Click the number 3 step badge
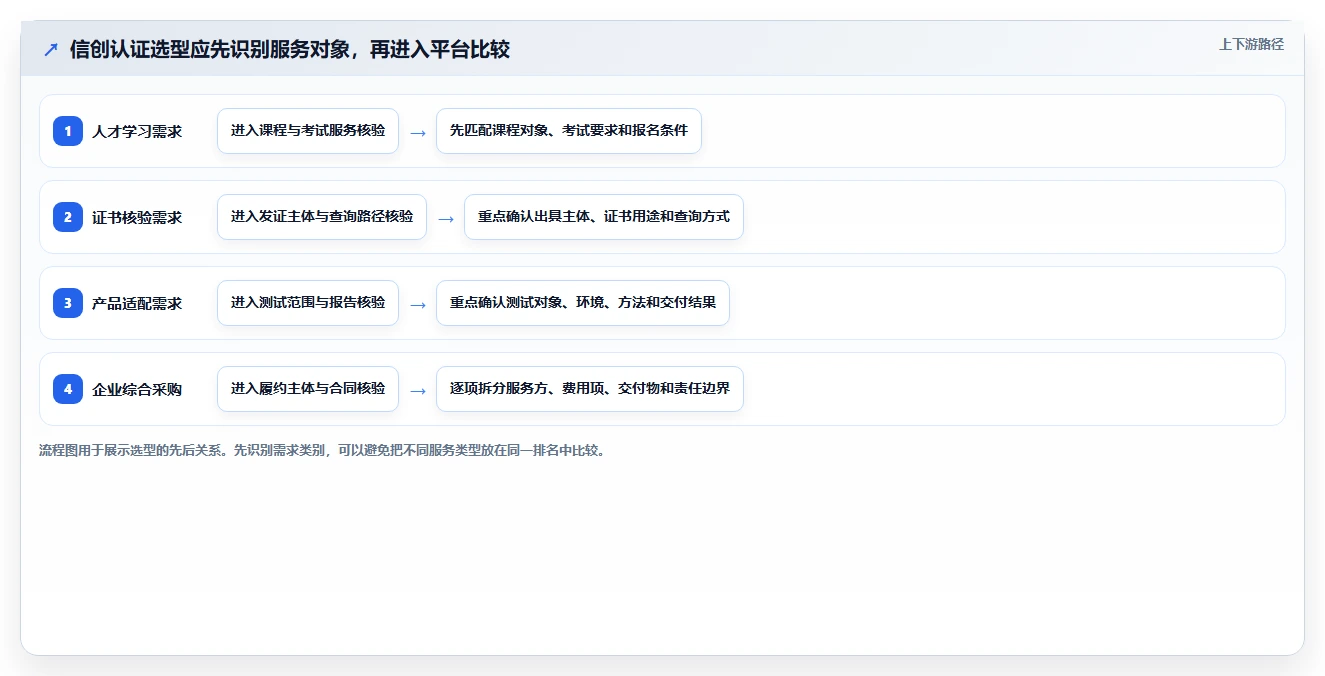The width and height of the screenshot is (1325, 676). pyautogui.click(x=68, y=303)
